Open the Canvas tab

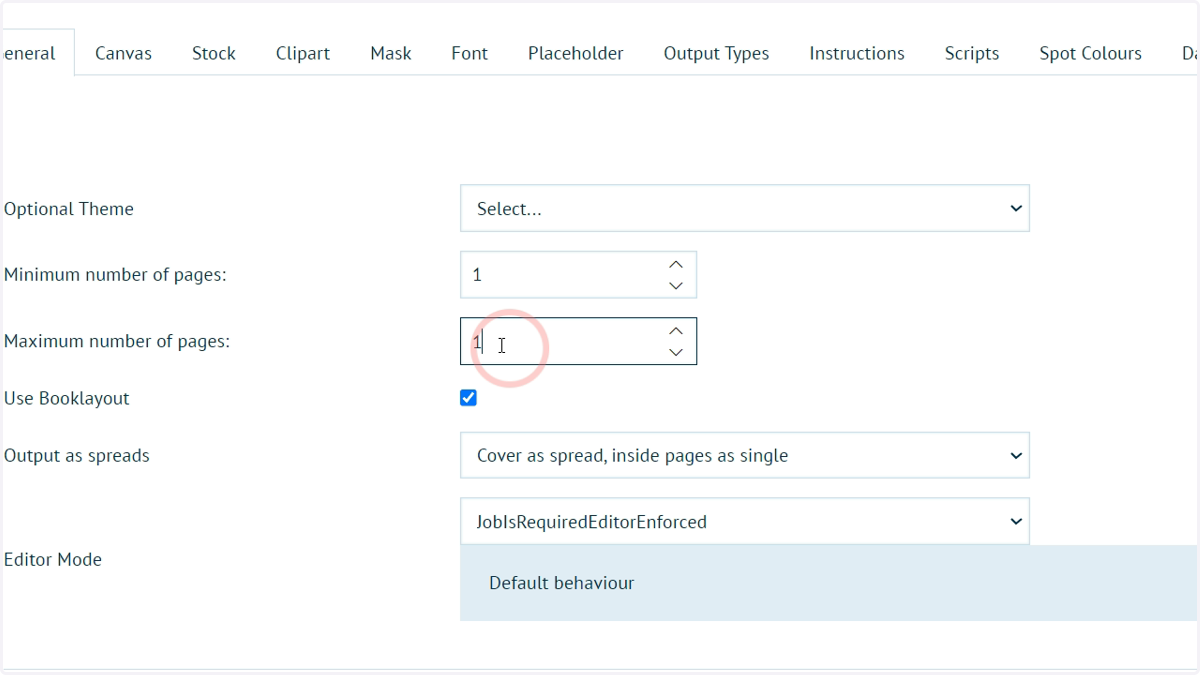123,53
